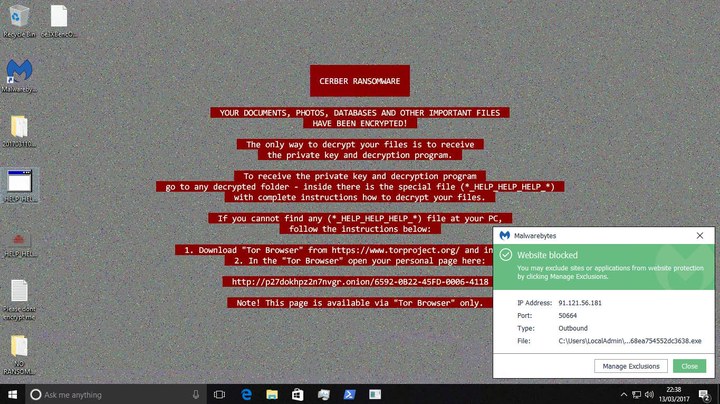Click the .onion URL line on wallpaper
The width and height of the screenshot is (720, 404).
360,282
